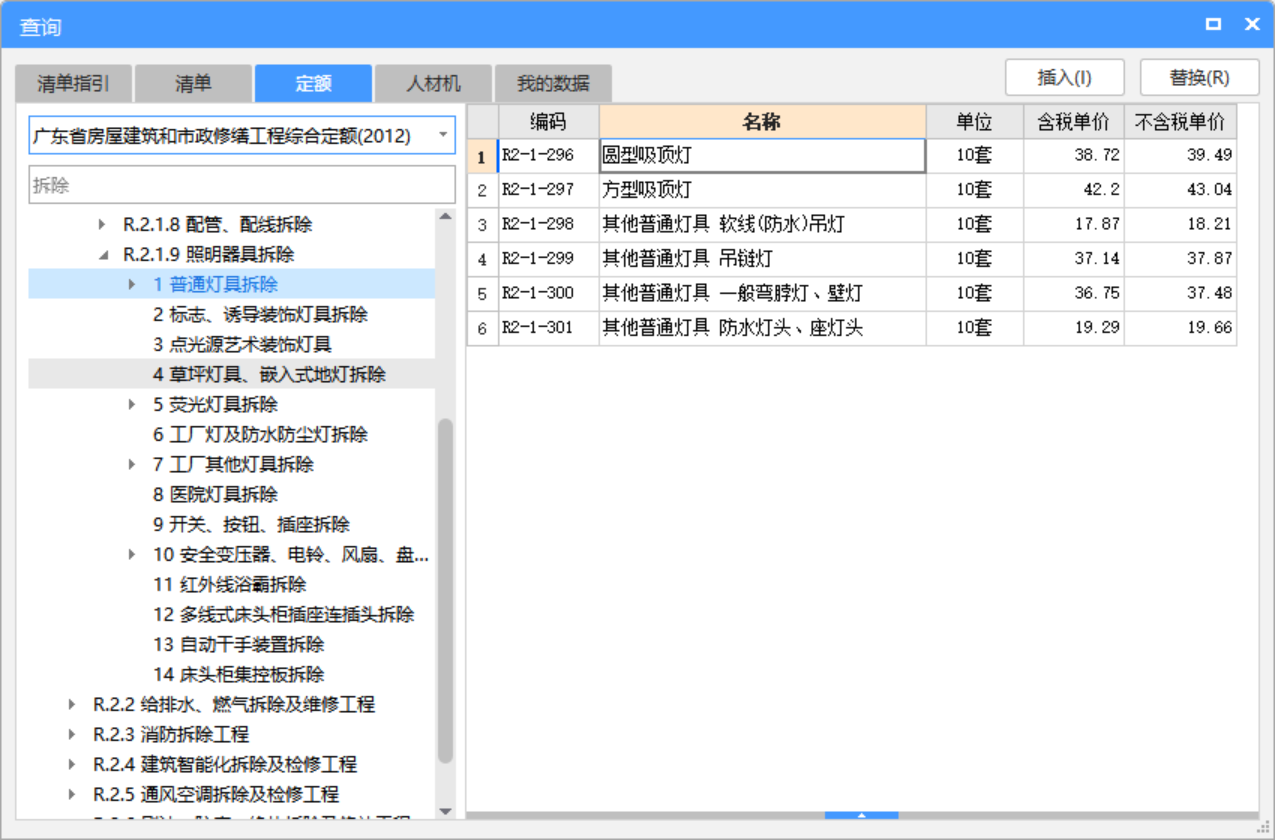Click 其他普通灯具 一般弯脖灯、壁灯 cell
The height and width of the screenshot is (840, 1275).
762,293
